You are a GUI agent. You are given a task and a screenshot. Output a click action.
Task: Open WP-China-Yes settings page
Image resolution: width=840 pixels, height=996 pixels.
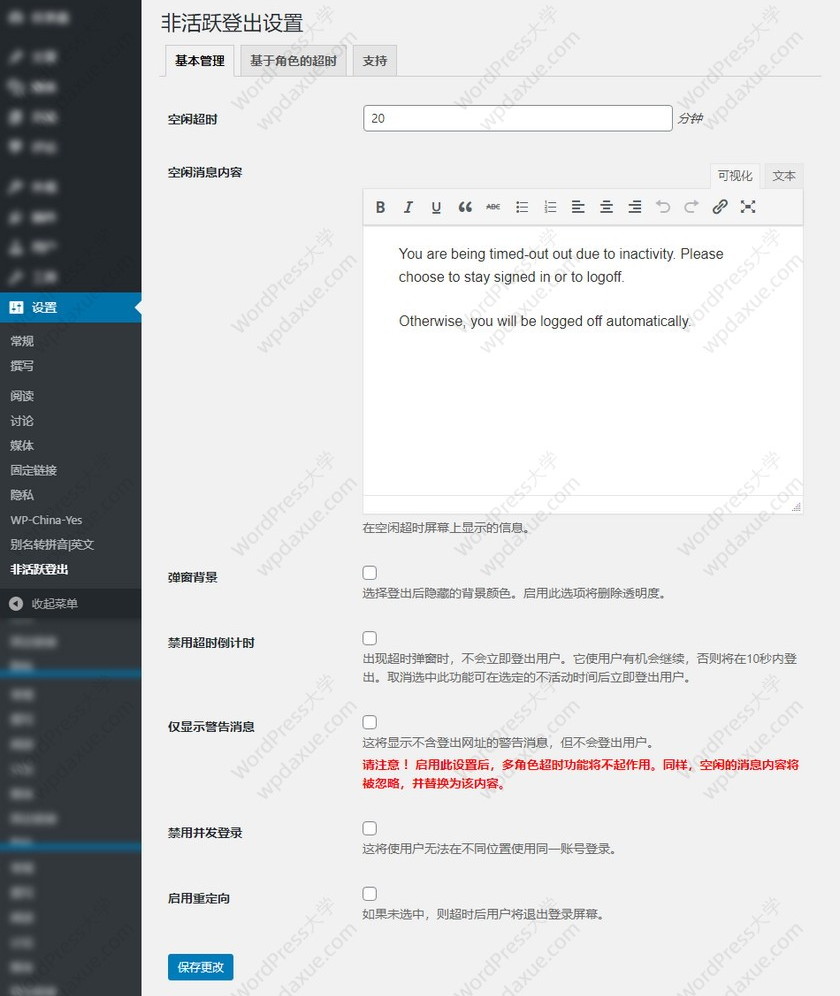tap(46, 520)
